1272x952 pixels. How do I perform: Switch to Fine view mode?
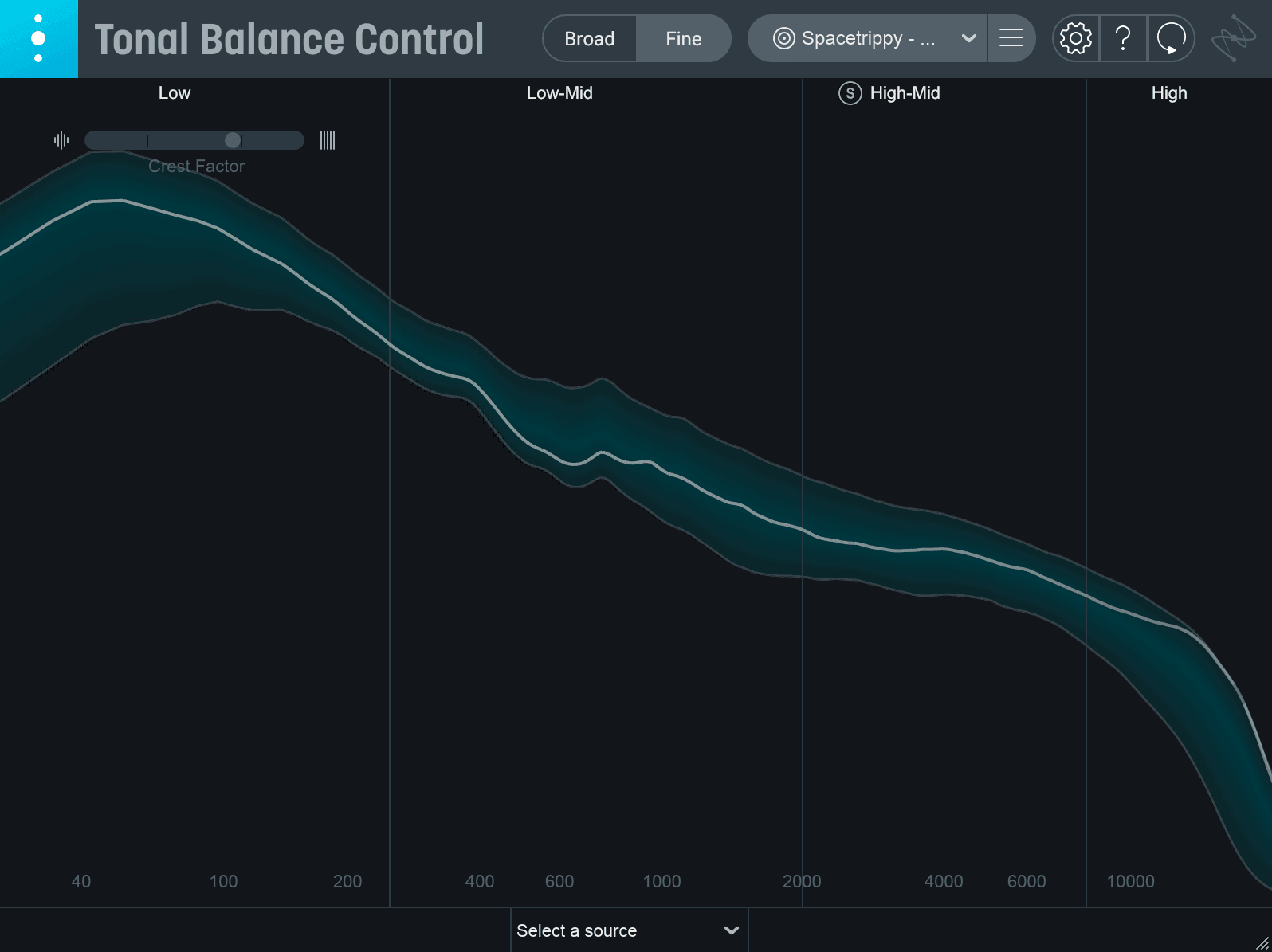(x=684, y=39)
